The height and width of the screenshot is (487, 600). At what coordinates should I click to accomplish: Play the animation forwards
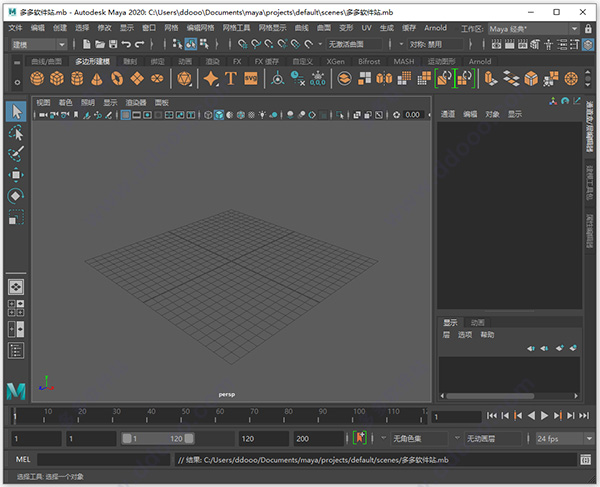[x=544, y=415]
